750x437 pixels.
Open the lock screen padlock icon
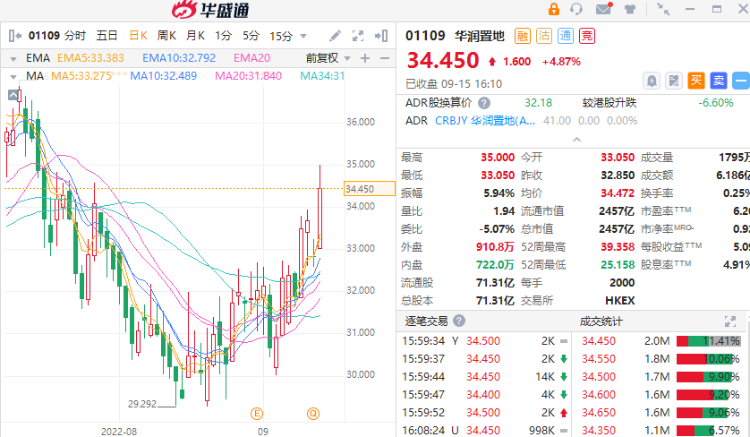tap(553, 9)
